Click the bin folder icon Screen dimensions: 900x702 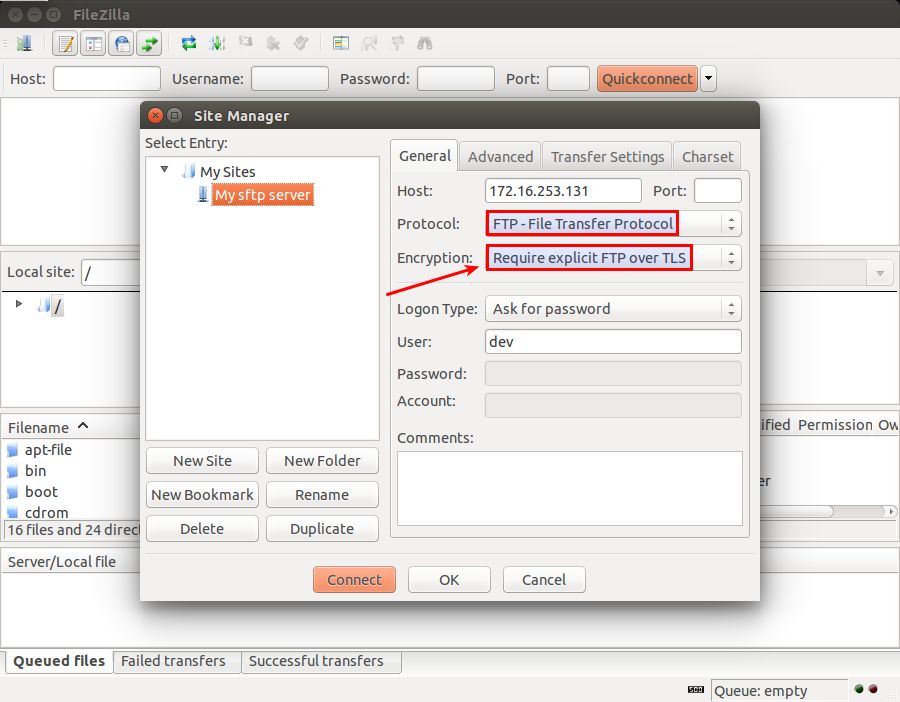(x=12, y=471)
